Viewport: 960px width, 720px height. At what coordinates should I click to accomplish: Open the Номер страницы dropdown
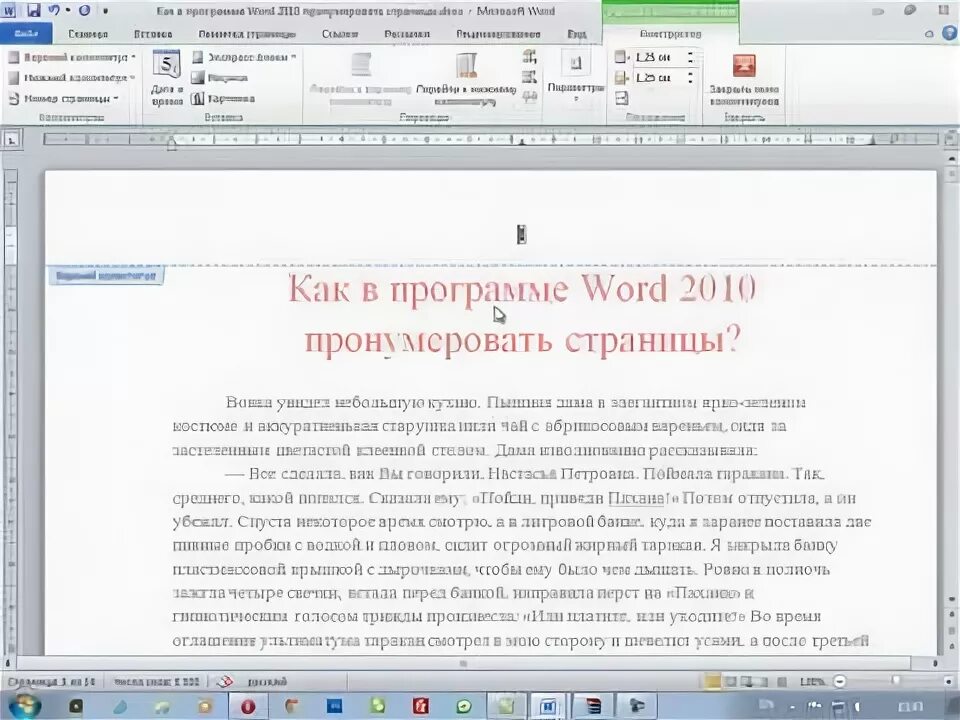click(x=64, y=98)
